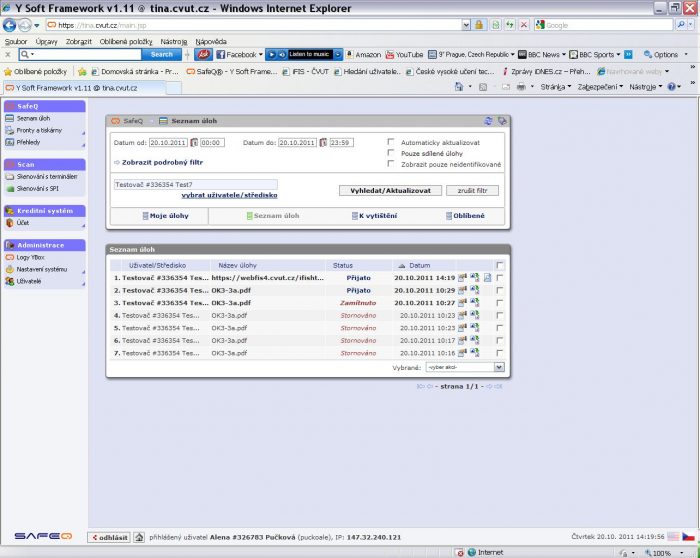Toggle select-all checkbox in table header
700x558 pixels.
pos(500,266)
